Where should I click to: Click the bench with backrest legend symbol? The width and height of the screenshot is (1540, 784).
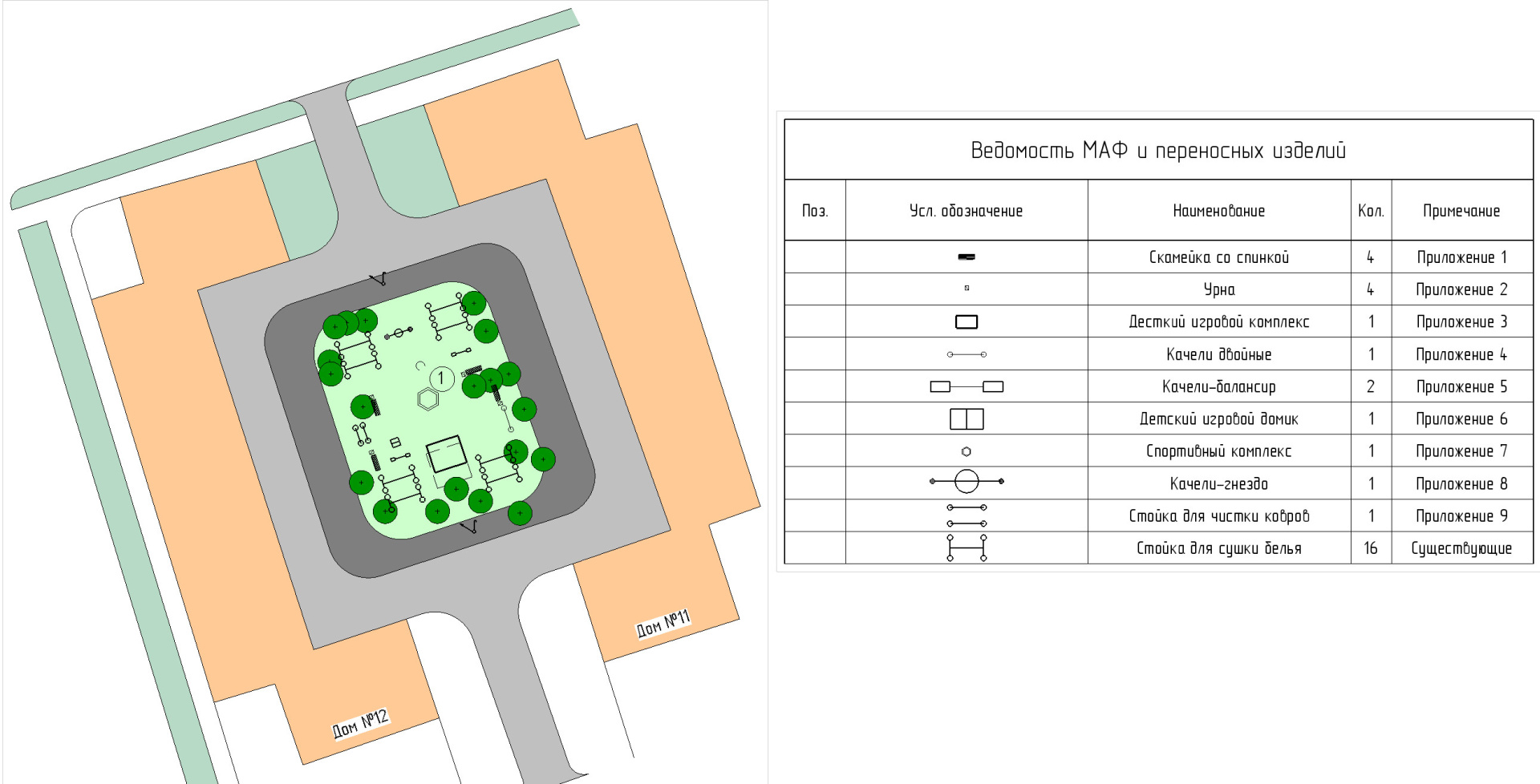(x=967, y=257)
